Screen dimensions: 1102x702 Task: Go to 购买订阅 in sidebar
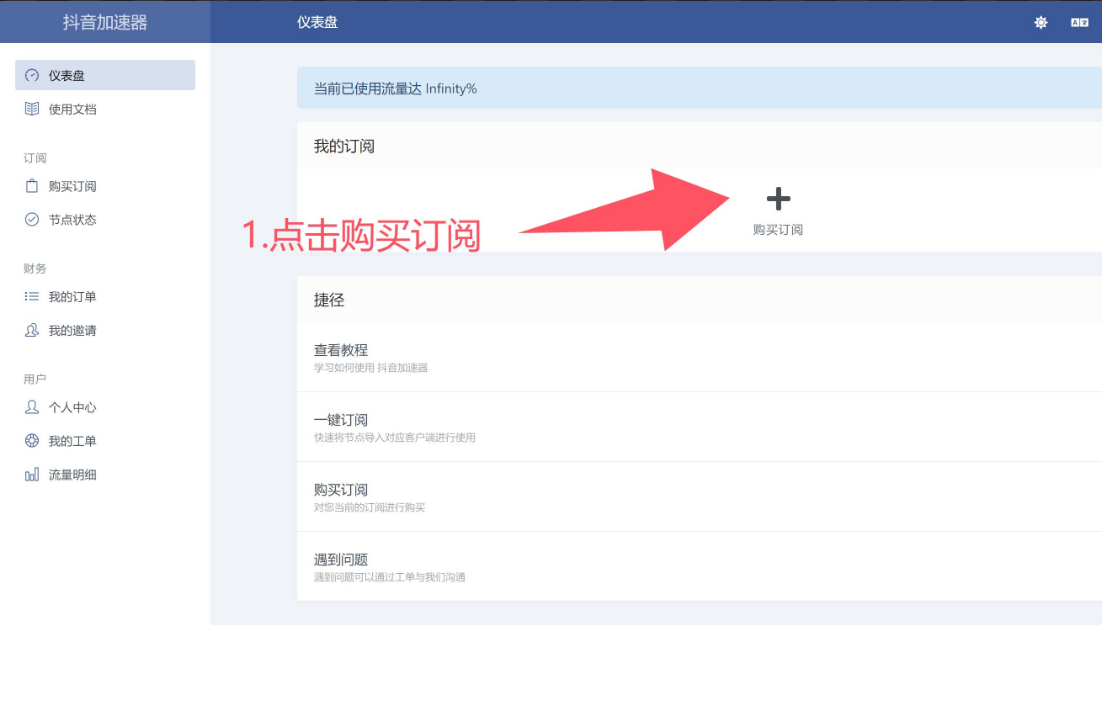pos(105,186)
